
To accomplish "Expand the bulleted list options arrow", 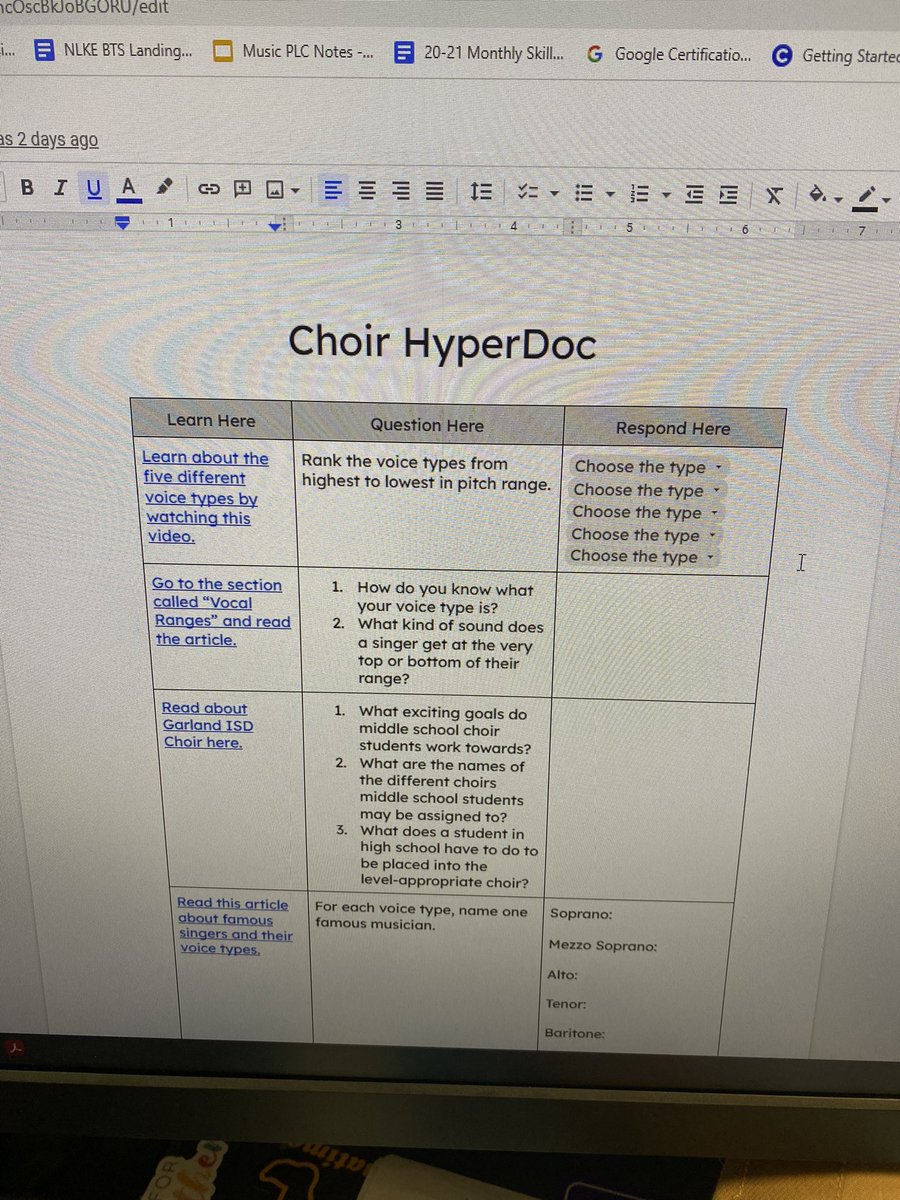I will tap(609, 193).
